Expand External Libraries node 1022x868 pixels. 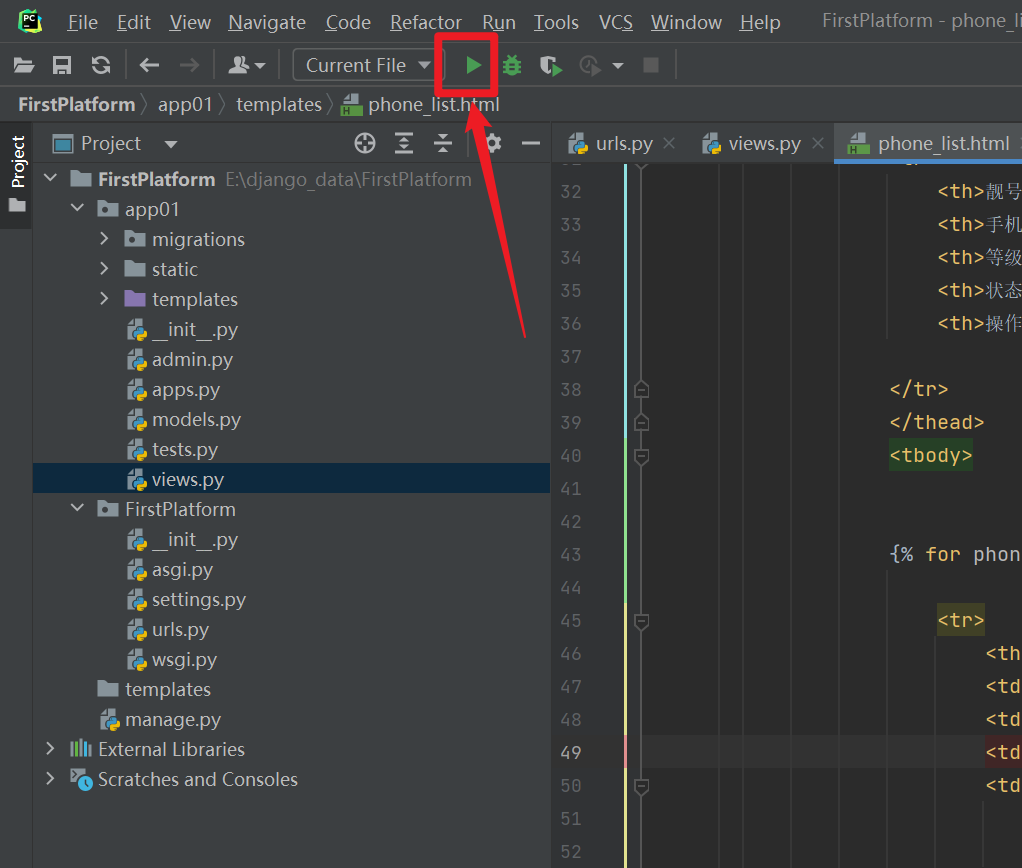tap(50, 749)
